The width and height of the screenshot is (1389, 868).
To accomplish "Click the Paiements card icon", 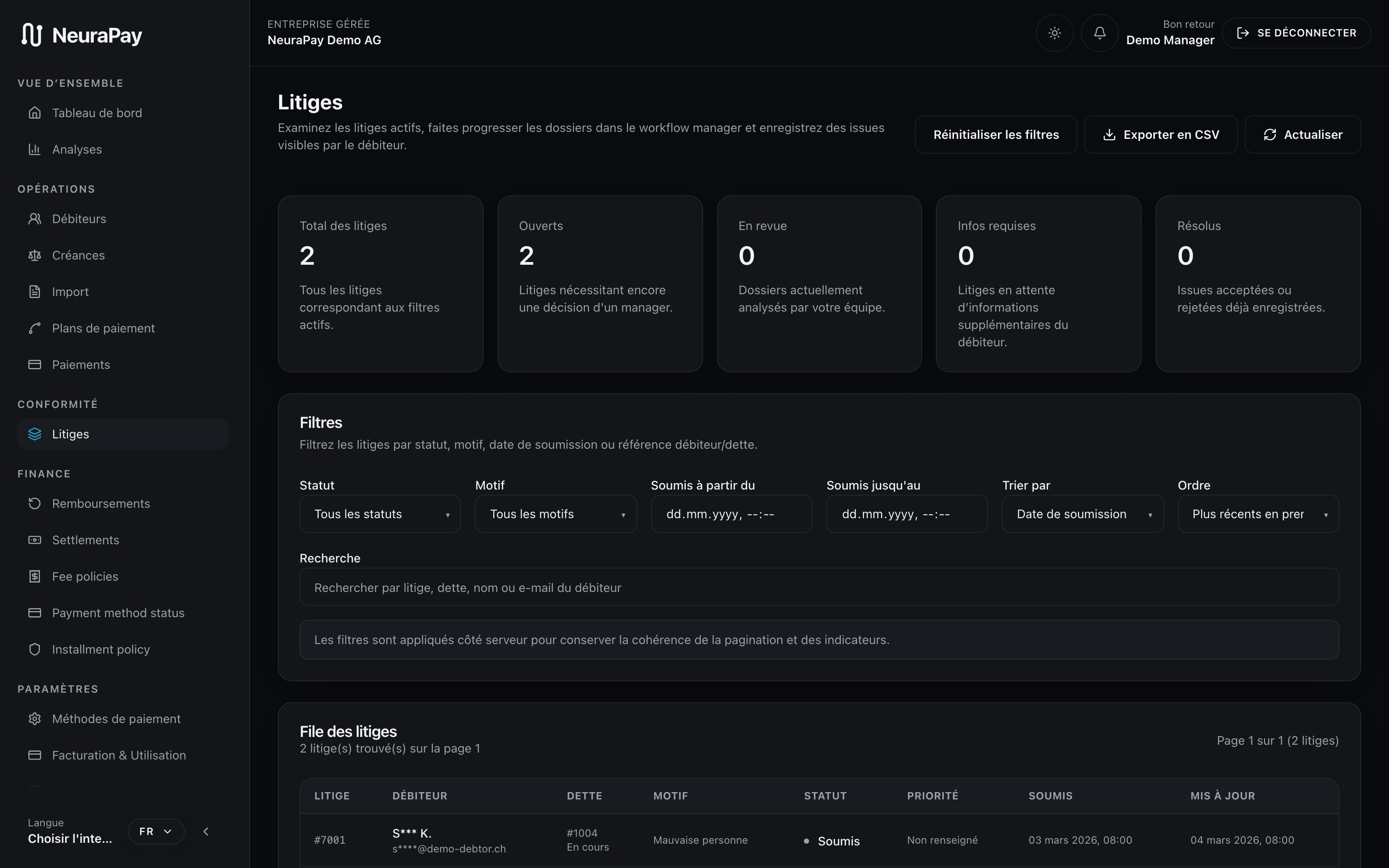I will [x=34, y=365].
